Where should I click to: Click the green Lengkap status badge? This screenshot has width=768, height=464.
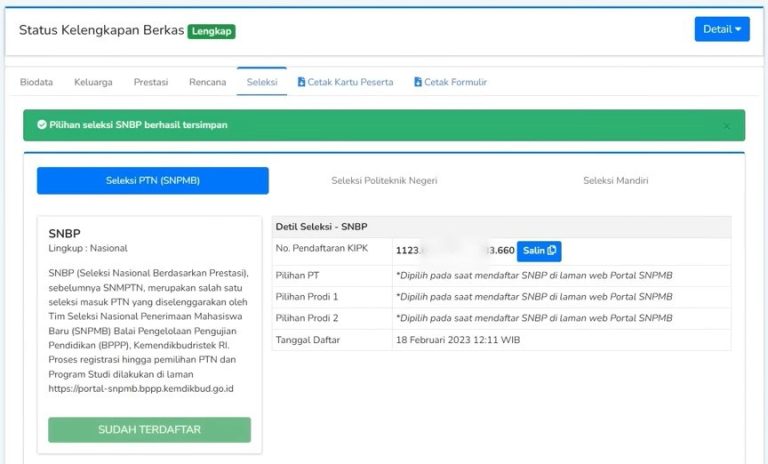pos(212,31)
